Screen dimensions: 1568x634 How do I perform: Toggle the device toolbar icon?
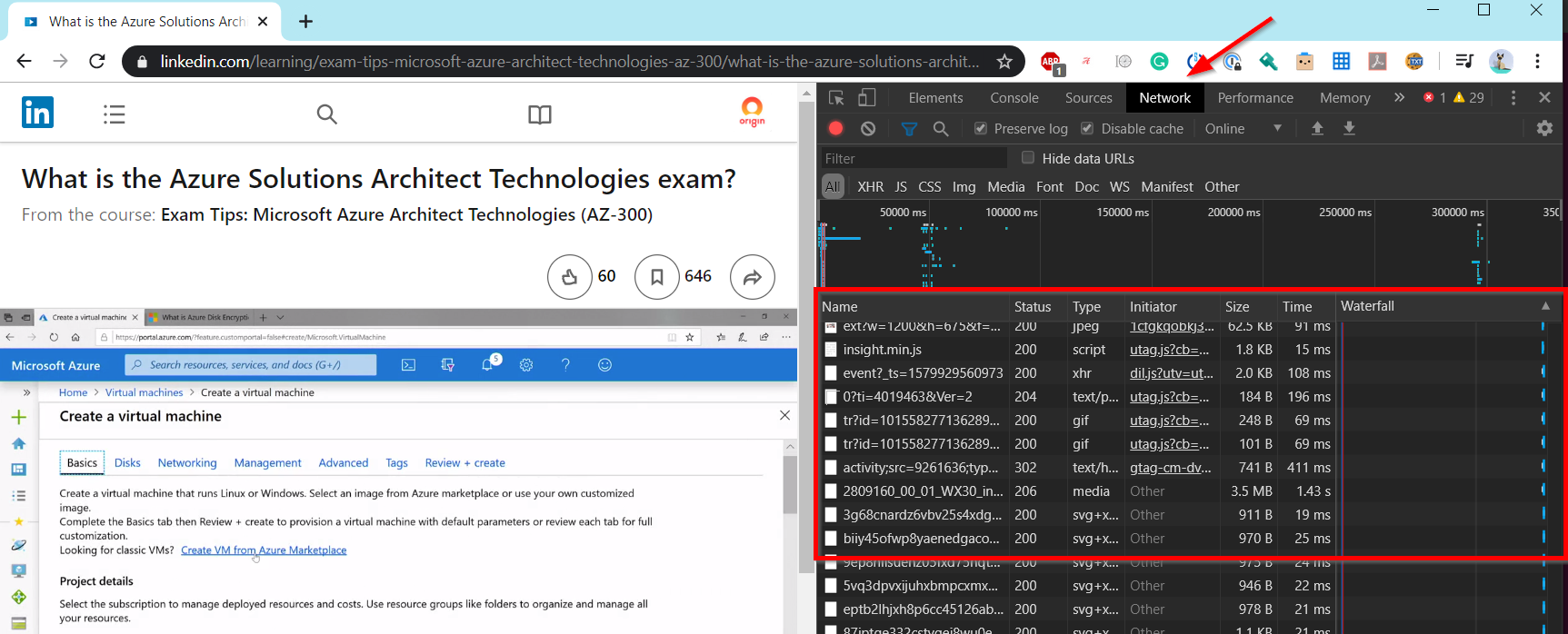(867, 98)
